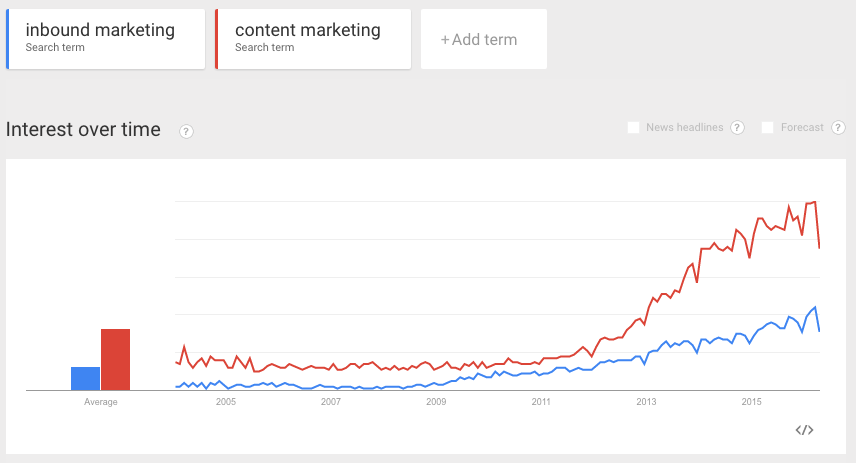
Task: Open help icon beside Interest over time
Action: click(x=186, y=131)
